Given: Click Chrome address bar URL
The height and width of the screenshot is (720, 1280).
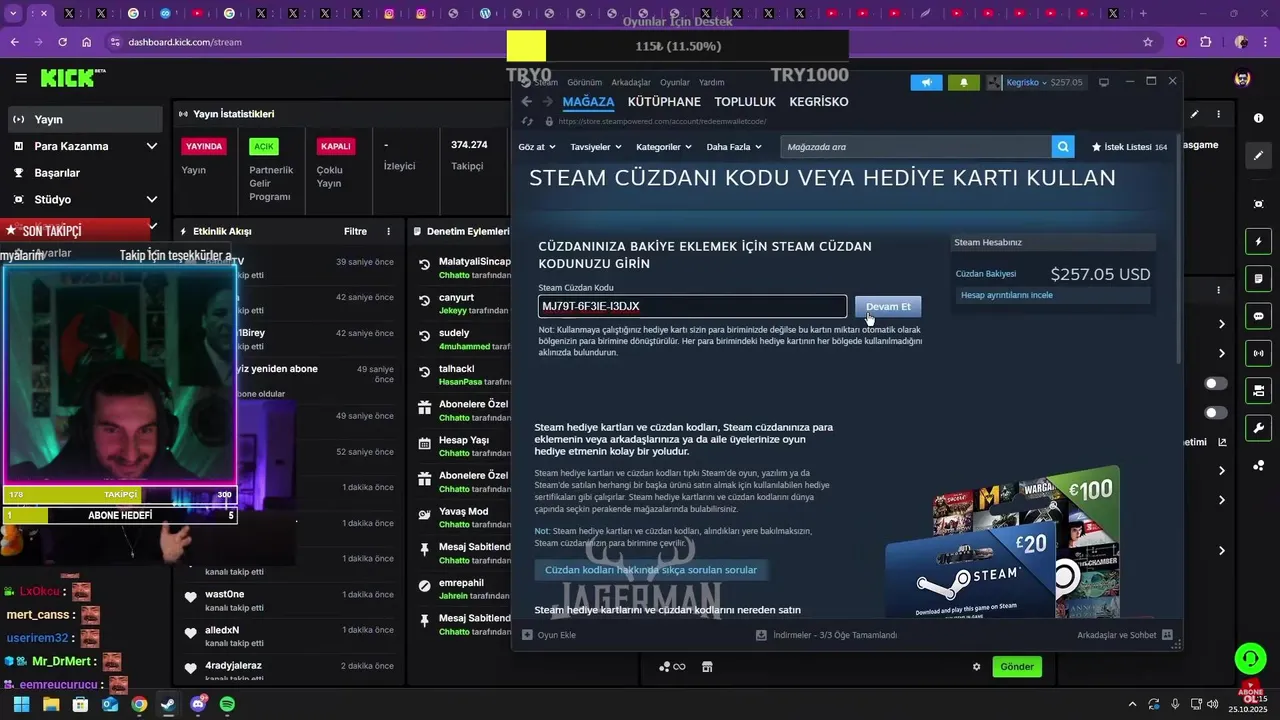Looking at the screenshot, I should tap(185, 42).
